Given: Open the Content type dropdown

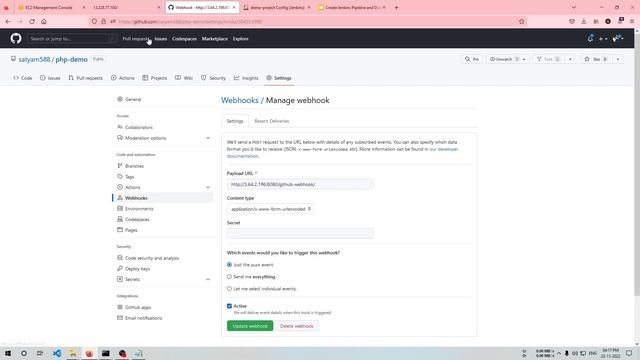Looking at the screenshot, I should 270,209.
